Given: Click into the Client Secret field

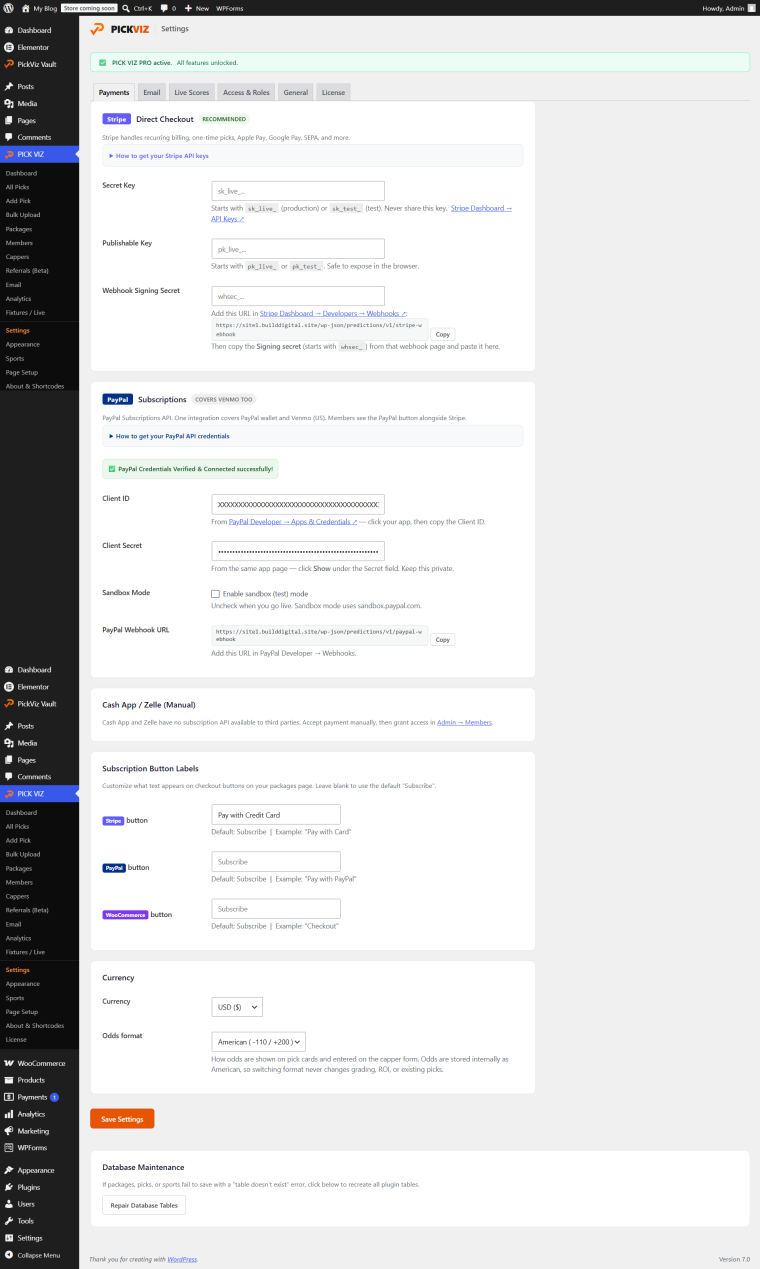Looking at the screenshot, I should [298, 551].
